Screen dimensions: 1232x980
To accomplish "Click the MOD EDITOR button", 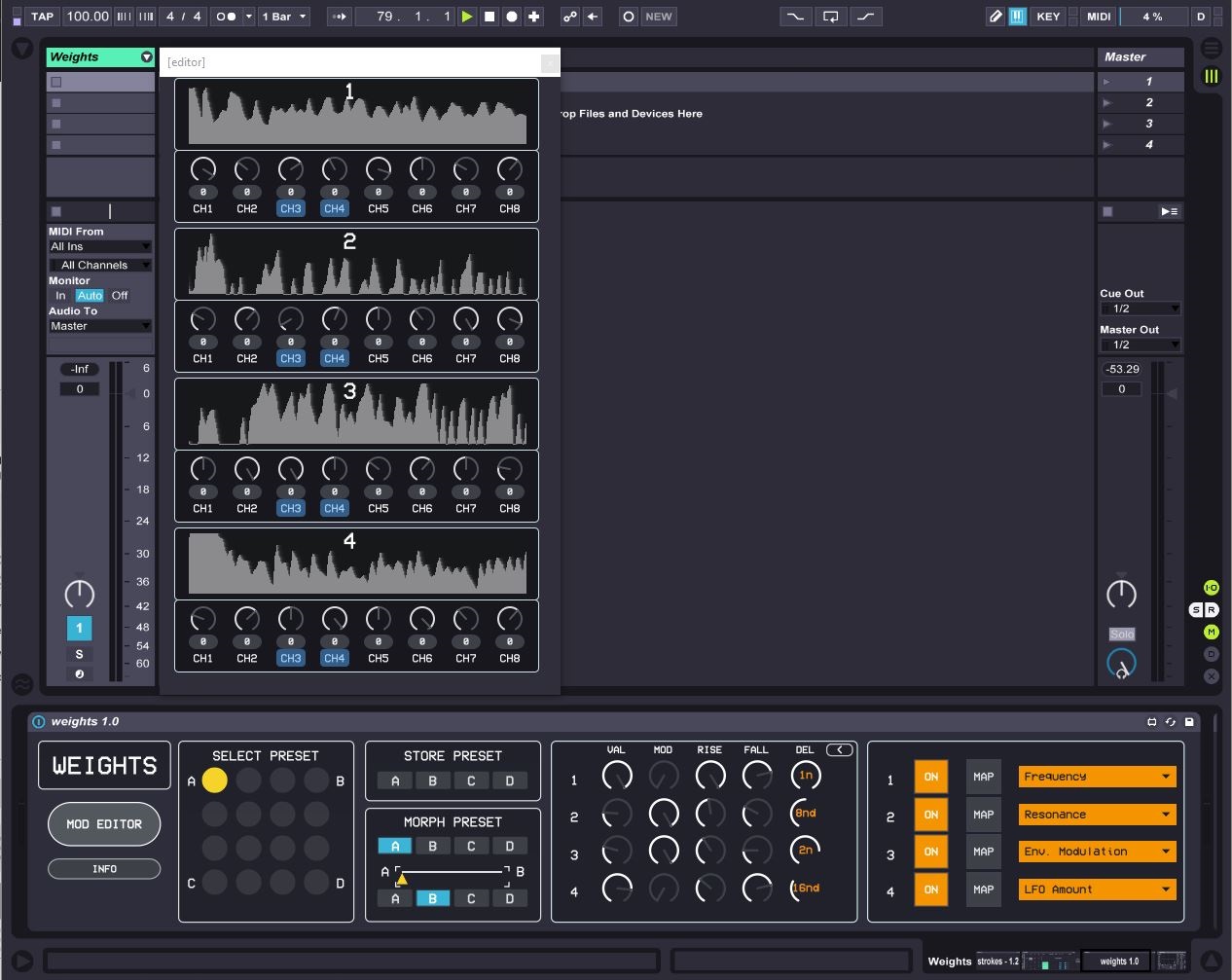I will [104, 824].
